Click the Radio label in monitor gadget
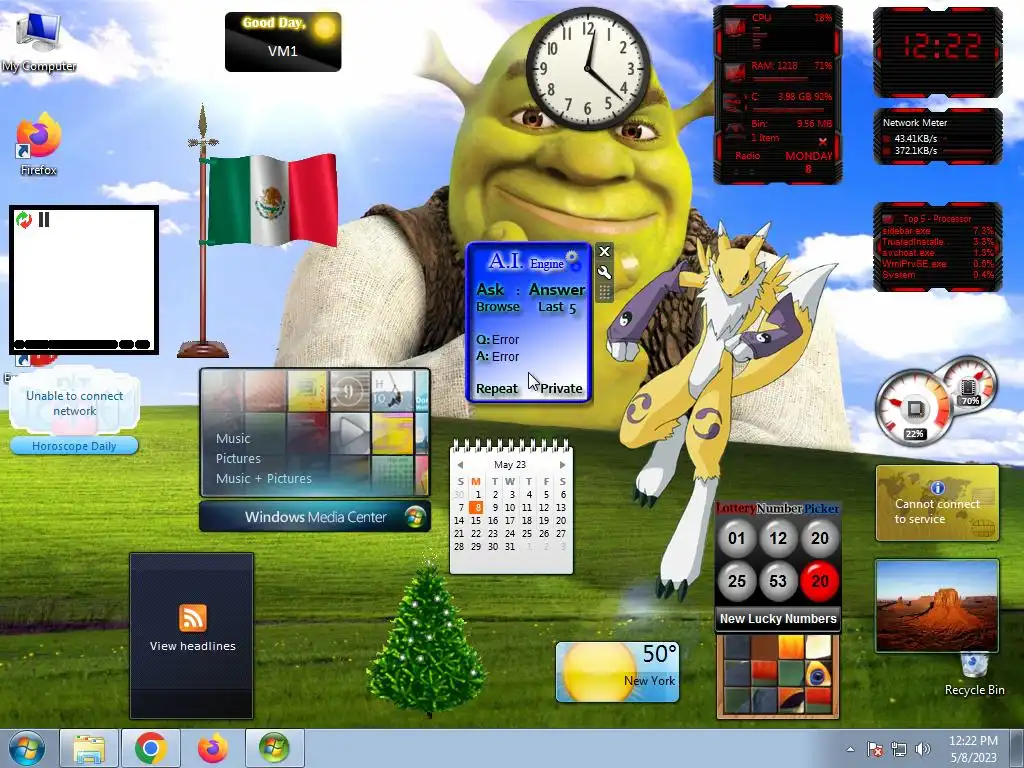 click(x=747, y=156)
